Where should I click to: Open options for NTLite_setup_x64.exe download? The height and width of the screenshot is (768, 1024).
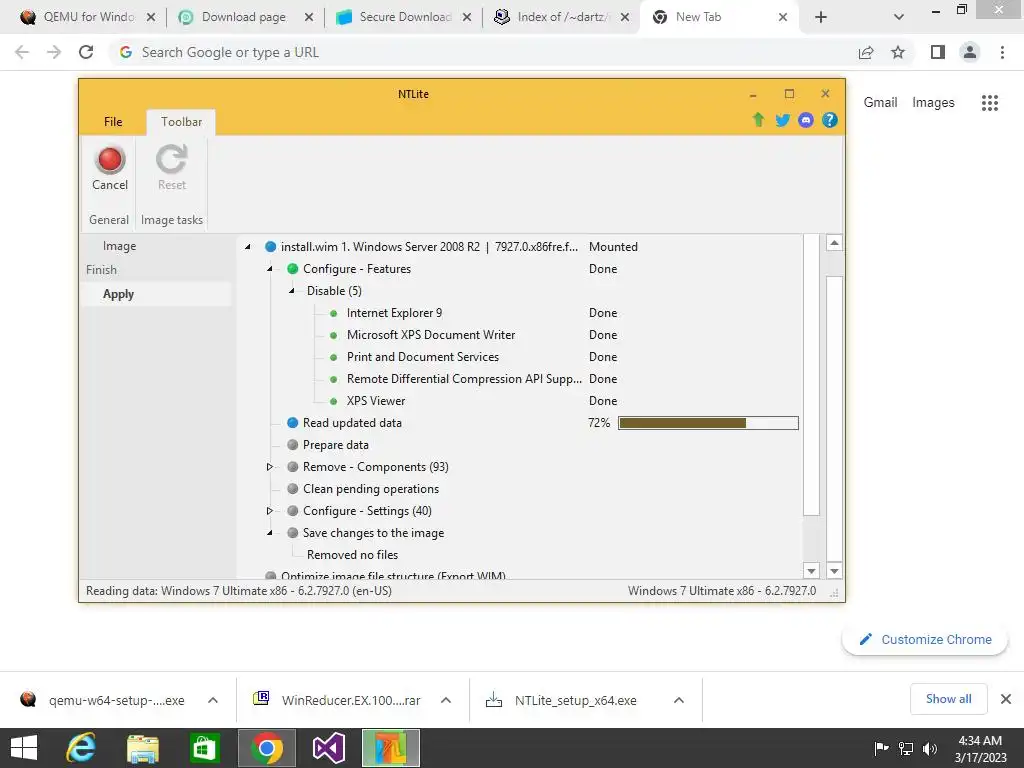679,700
